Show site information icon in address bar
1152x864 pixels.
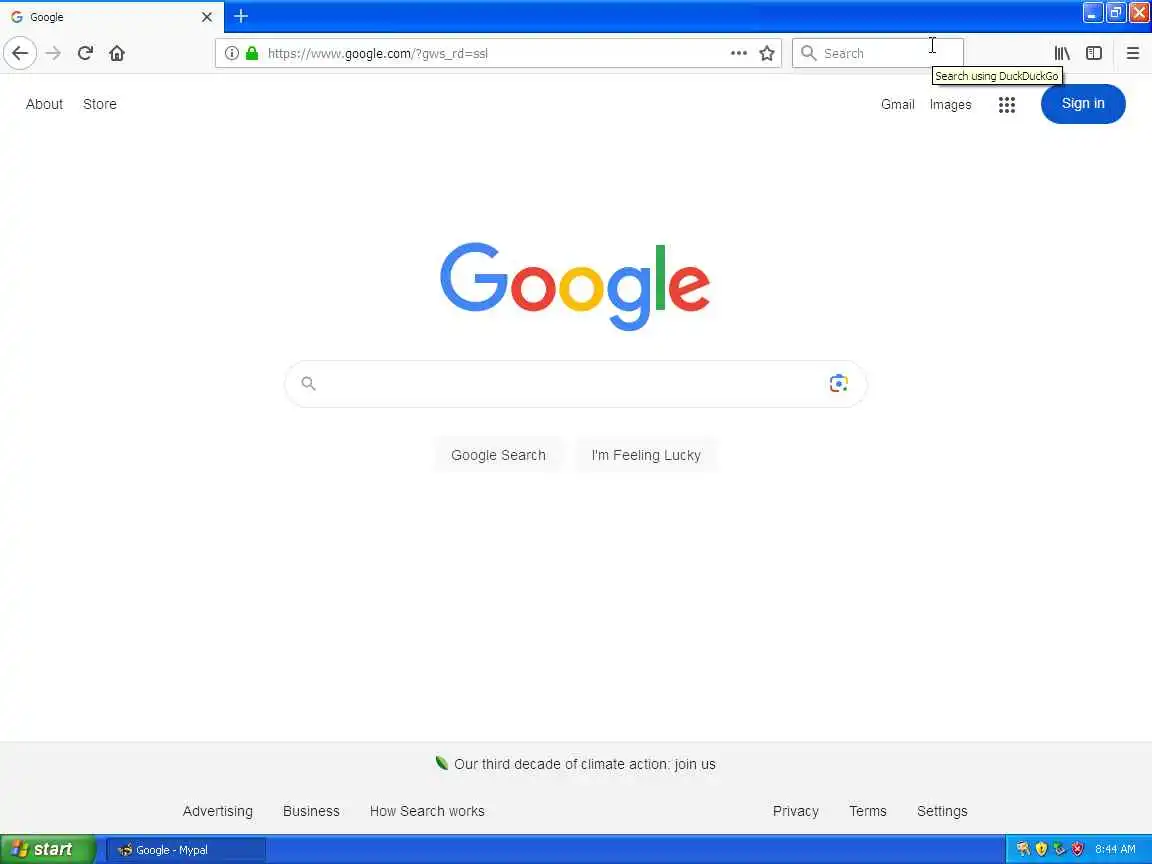231,53
